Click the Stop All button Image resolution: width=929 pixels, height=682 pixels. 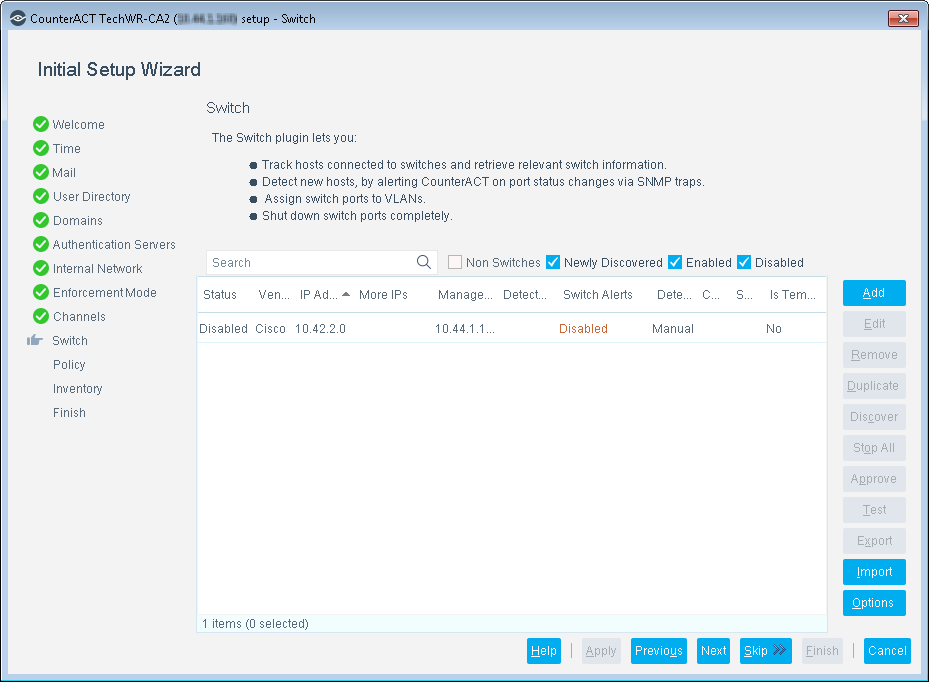pos(874,447)
